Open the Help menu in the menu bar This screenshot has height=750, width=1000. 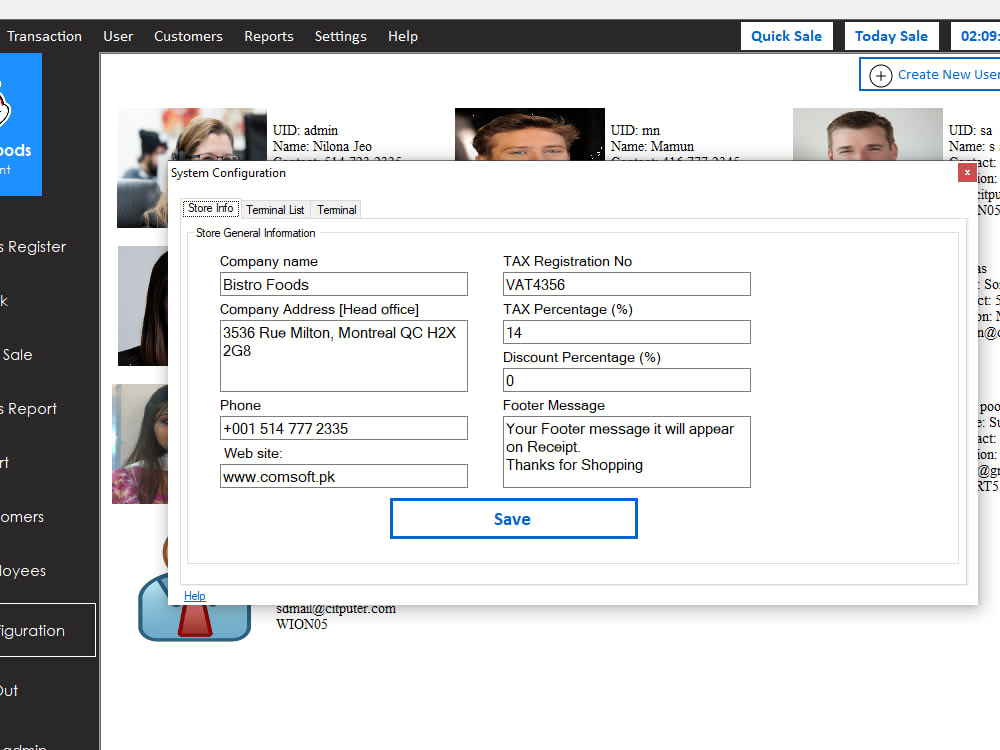[403, 36]
